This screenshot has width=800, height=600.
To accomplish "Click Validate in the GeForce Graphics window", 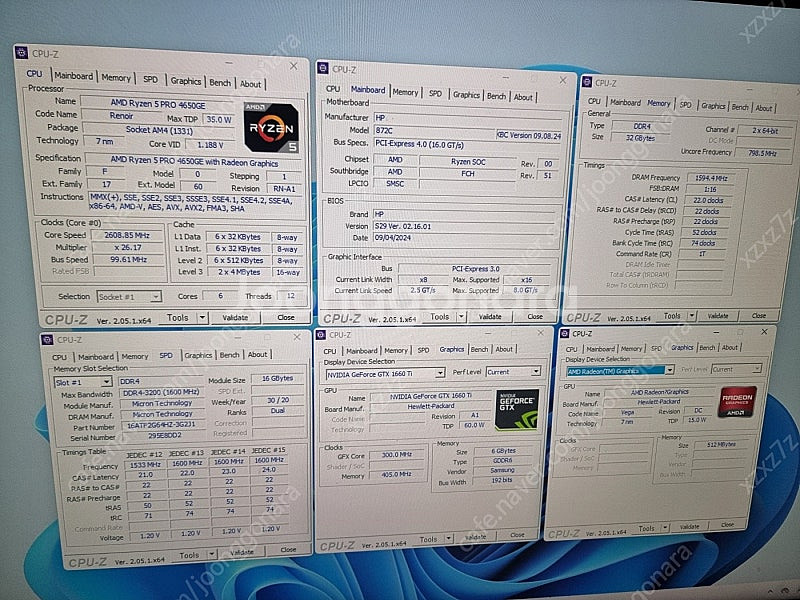I will (476, 537).
